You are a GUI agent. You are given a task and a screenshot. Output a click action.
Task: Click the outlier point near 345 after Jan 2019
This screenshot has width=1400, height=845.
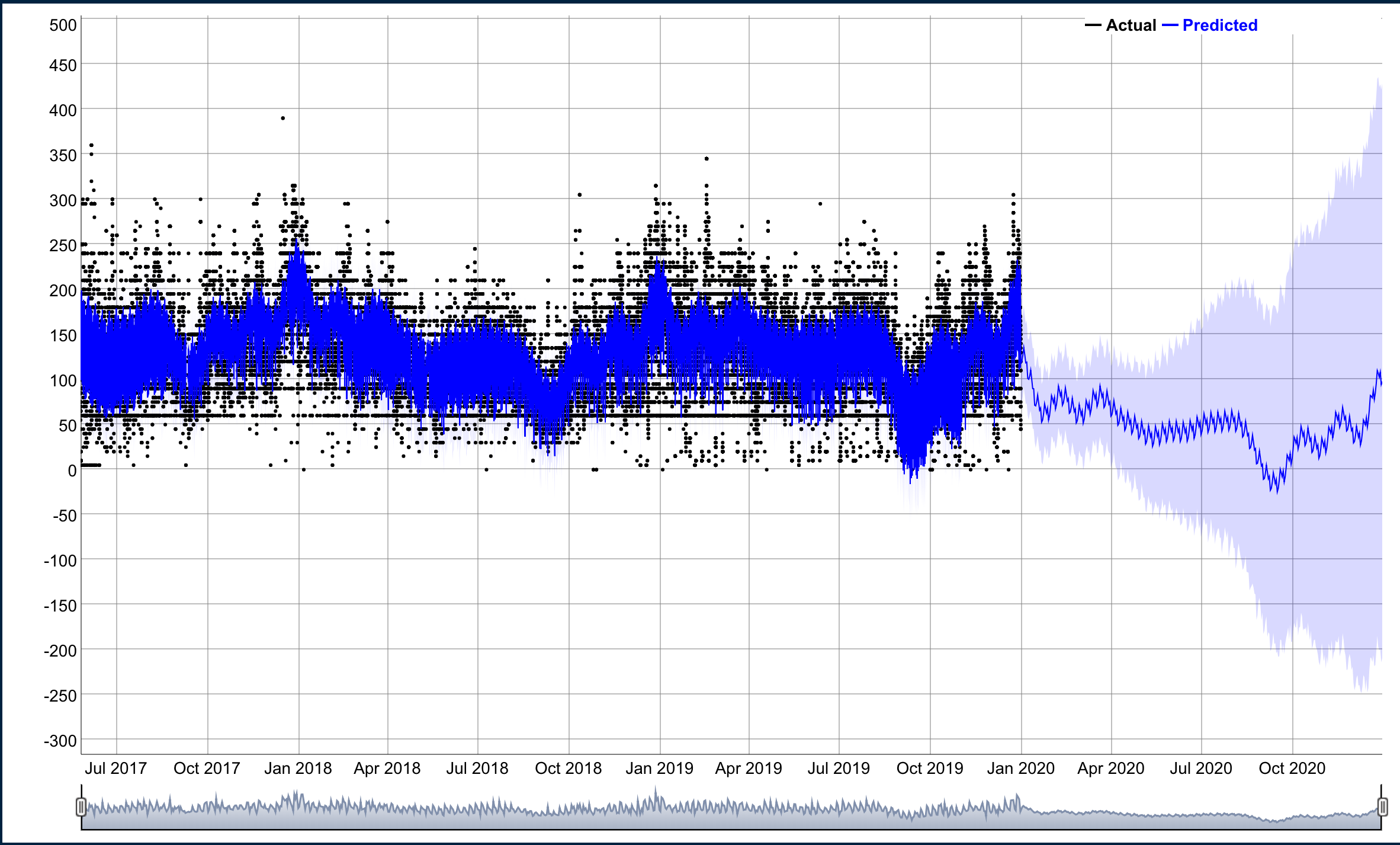coord(707,159)
